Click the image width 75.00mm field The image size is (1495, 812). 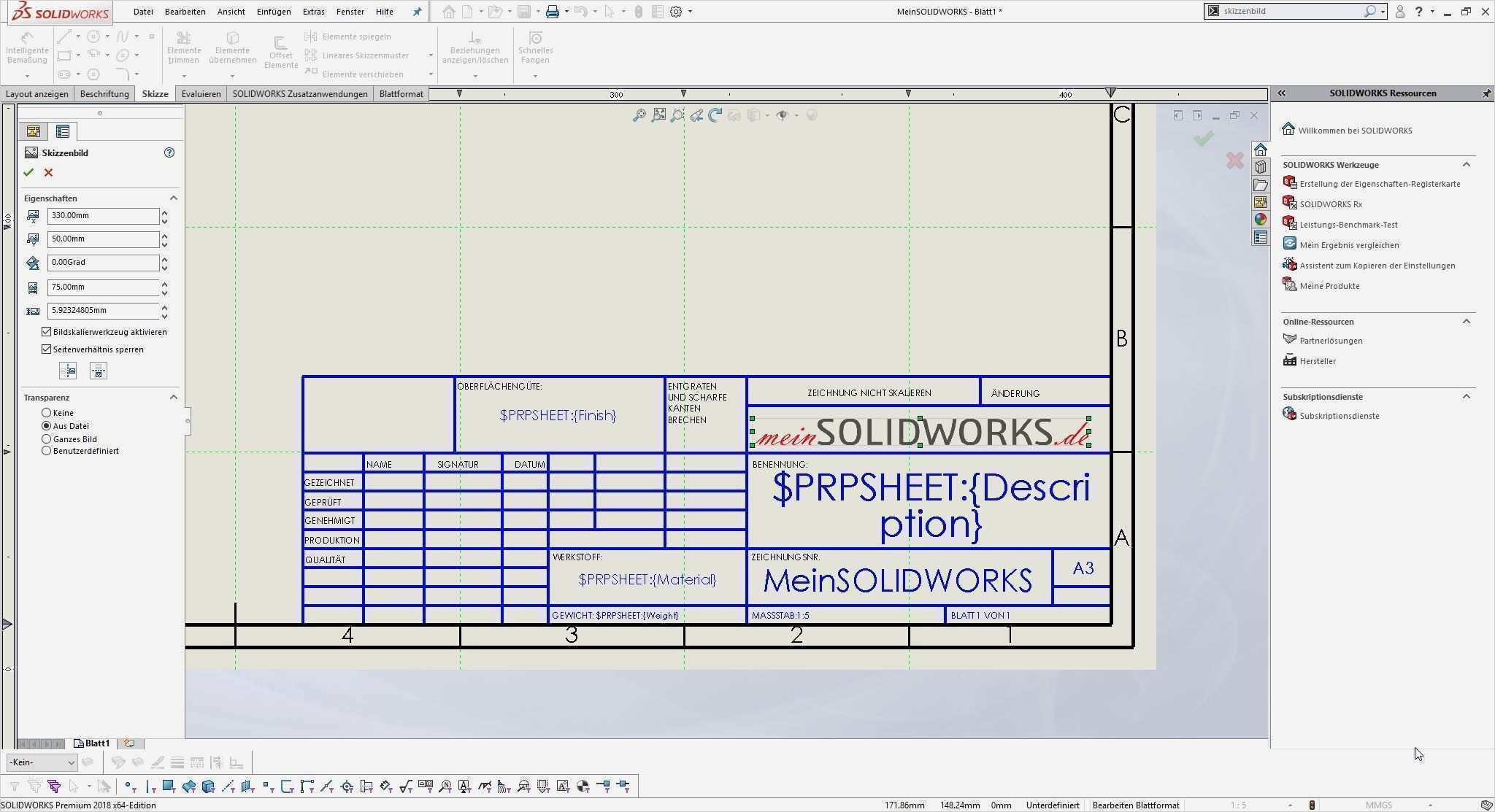[x=102, y=287]
